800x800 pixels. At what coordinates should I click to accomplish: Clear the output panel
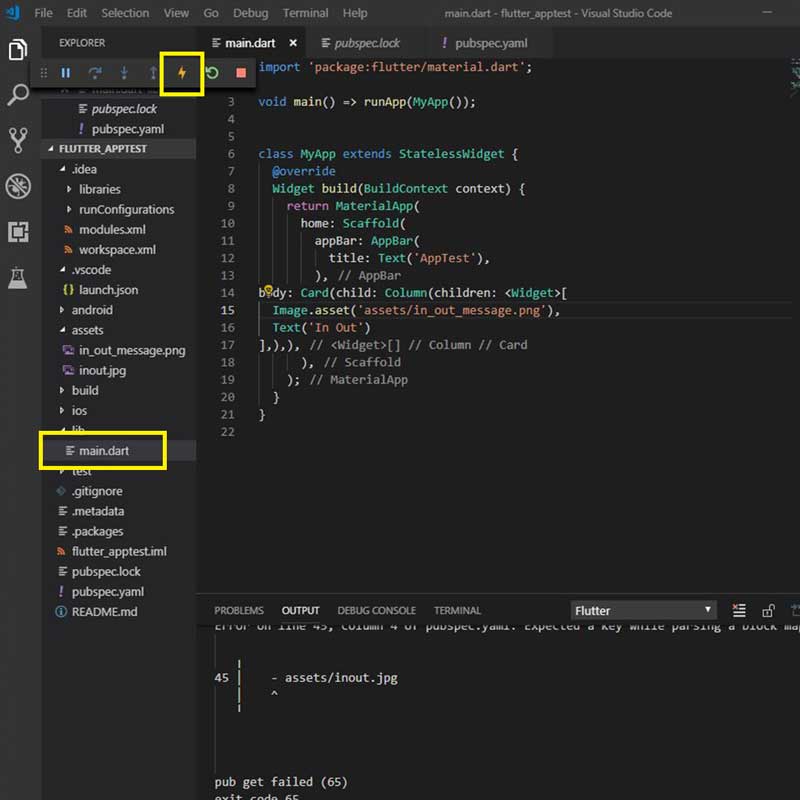pos(739,610)
